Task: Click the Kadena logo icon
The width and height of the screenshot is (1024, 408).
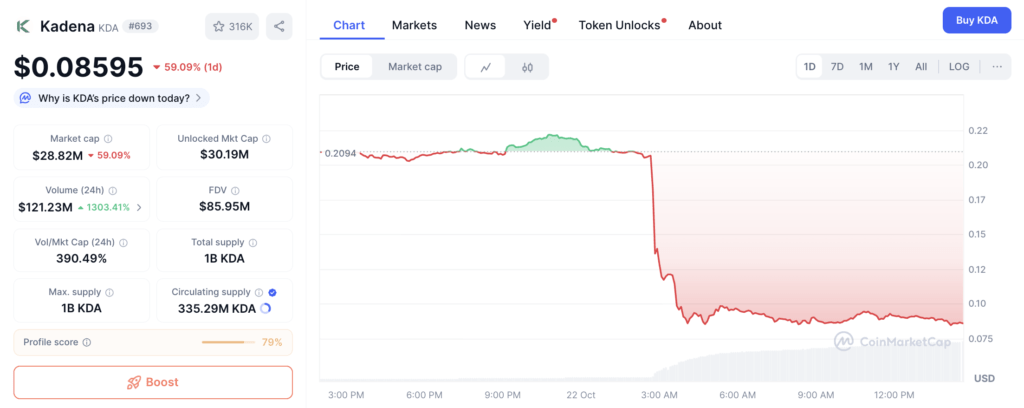Action: coord(23,26)
